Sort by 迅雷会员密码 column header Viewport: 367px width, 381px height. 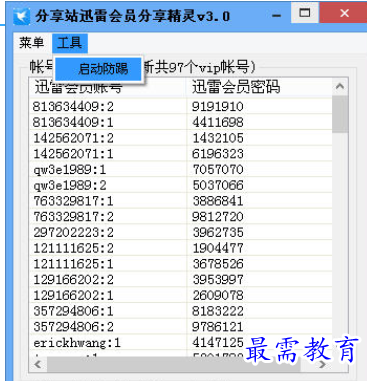[259, 87]
